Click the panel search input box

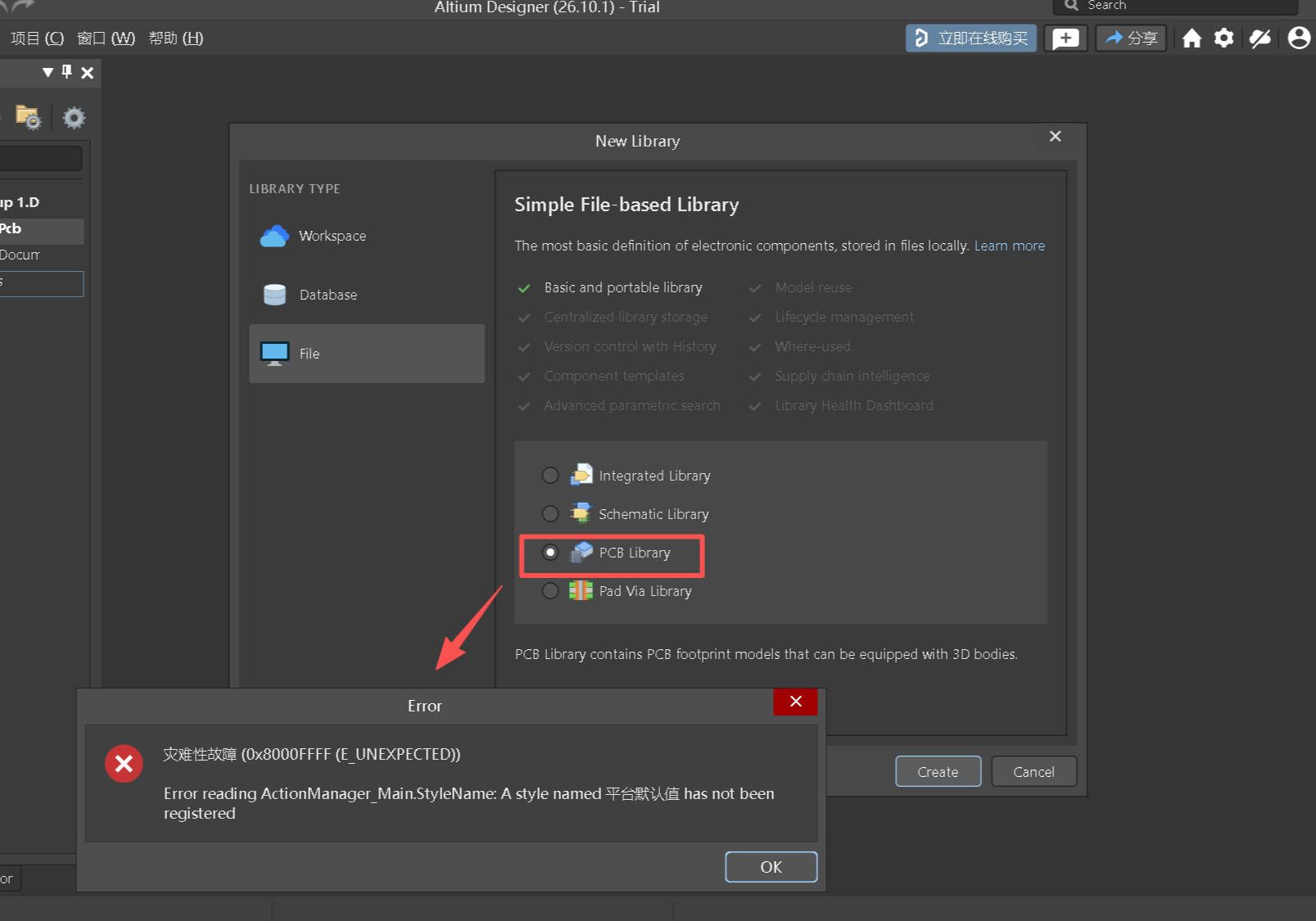pos(41,159)
